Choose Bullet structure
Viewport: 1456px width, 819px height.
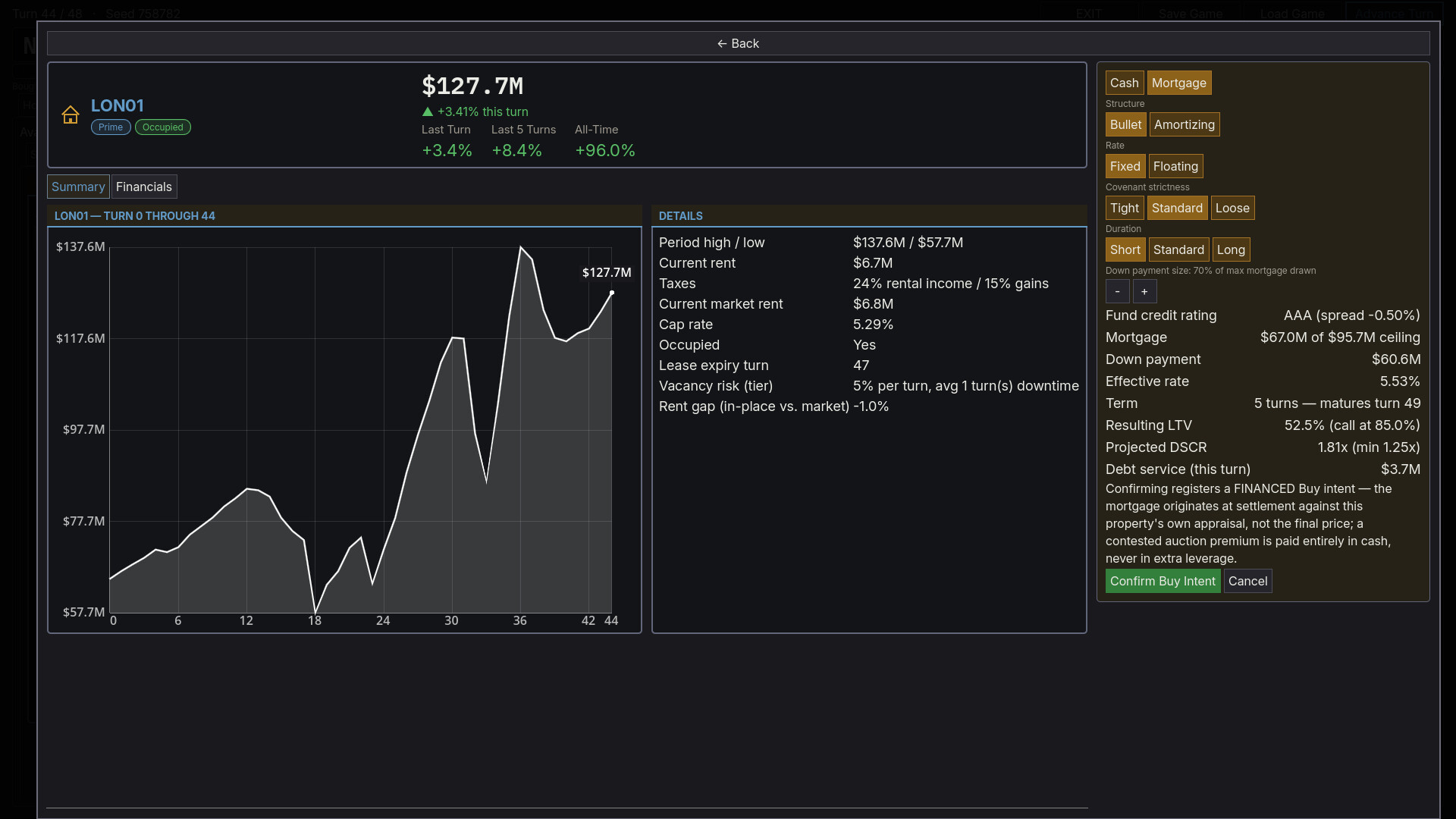pyautogui.click(x=1125, y=124)
